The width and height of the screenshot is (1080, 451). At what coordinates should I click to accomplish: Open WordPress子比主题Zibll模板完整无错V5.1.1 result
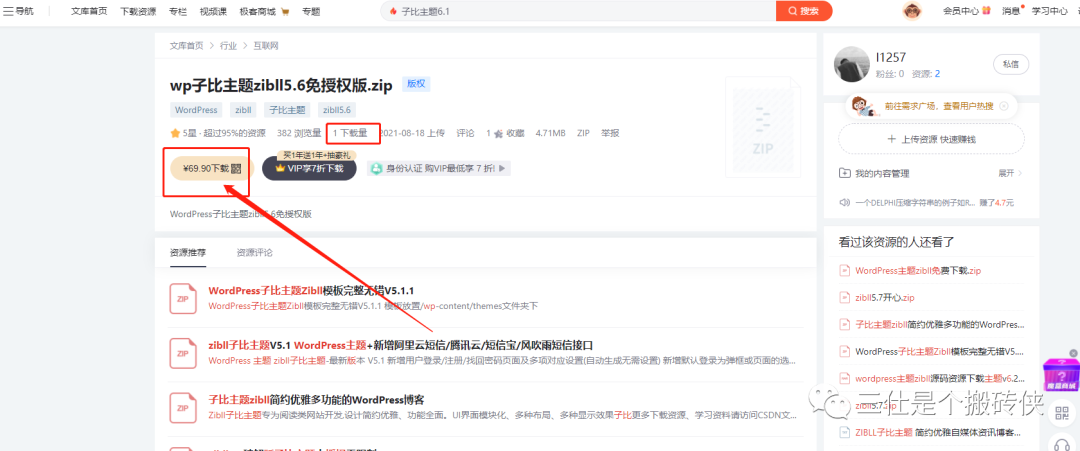pos(311,290)
